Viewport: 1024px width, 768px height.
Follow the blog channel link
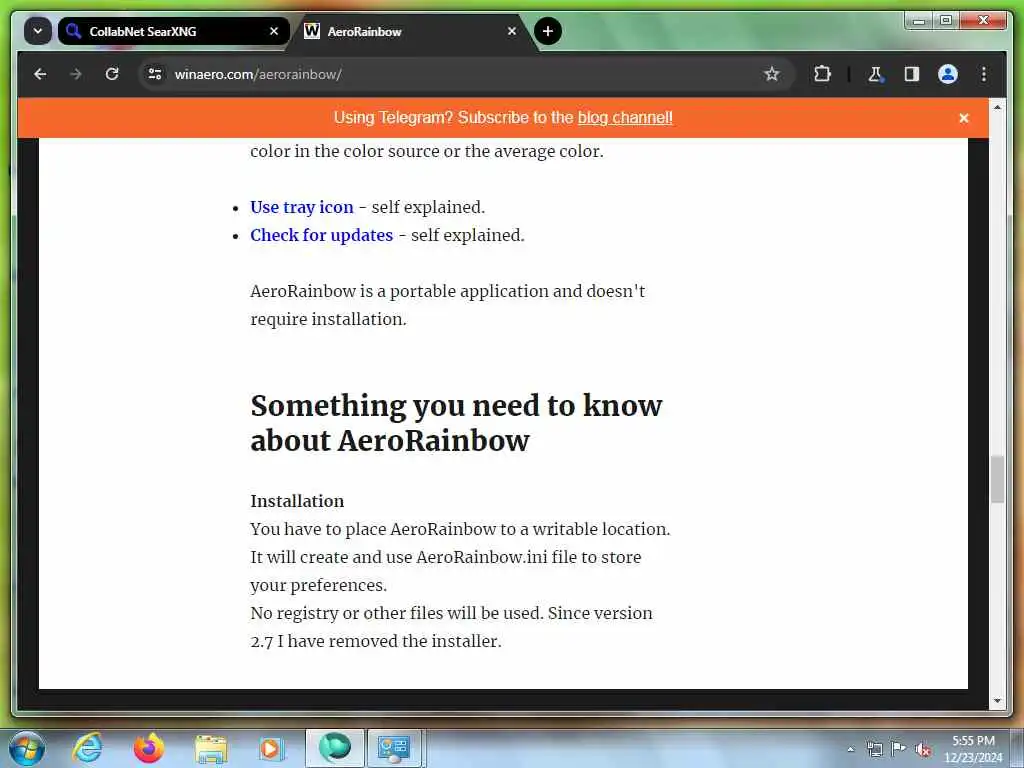(x=625, y=118)
